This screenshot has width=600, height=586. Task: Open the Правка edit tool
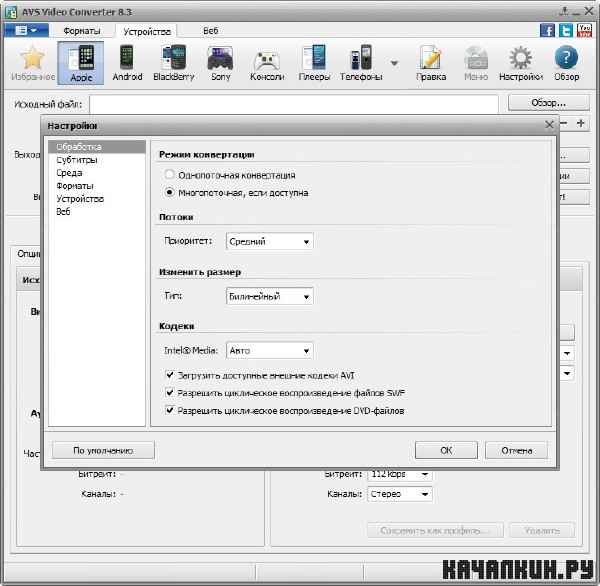click(431, 63)
